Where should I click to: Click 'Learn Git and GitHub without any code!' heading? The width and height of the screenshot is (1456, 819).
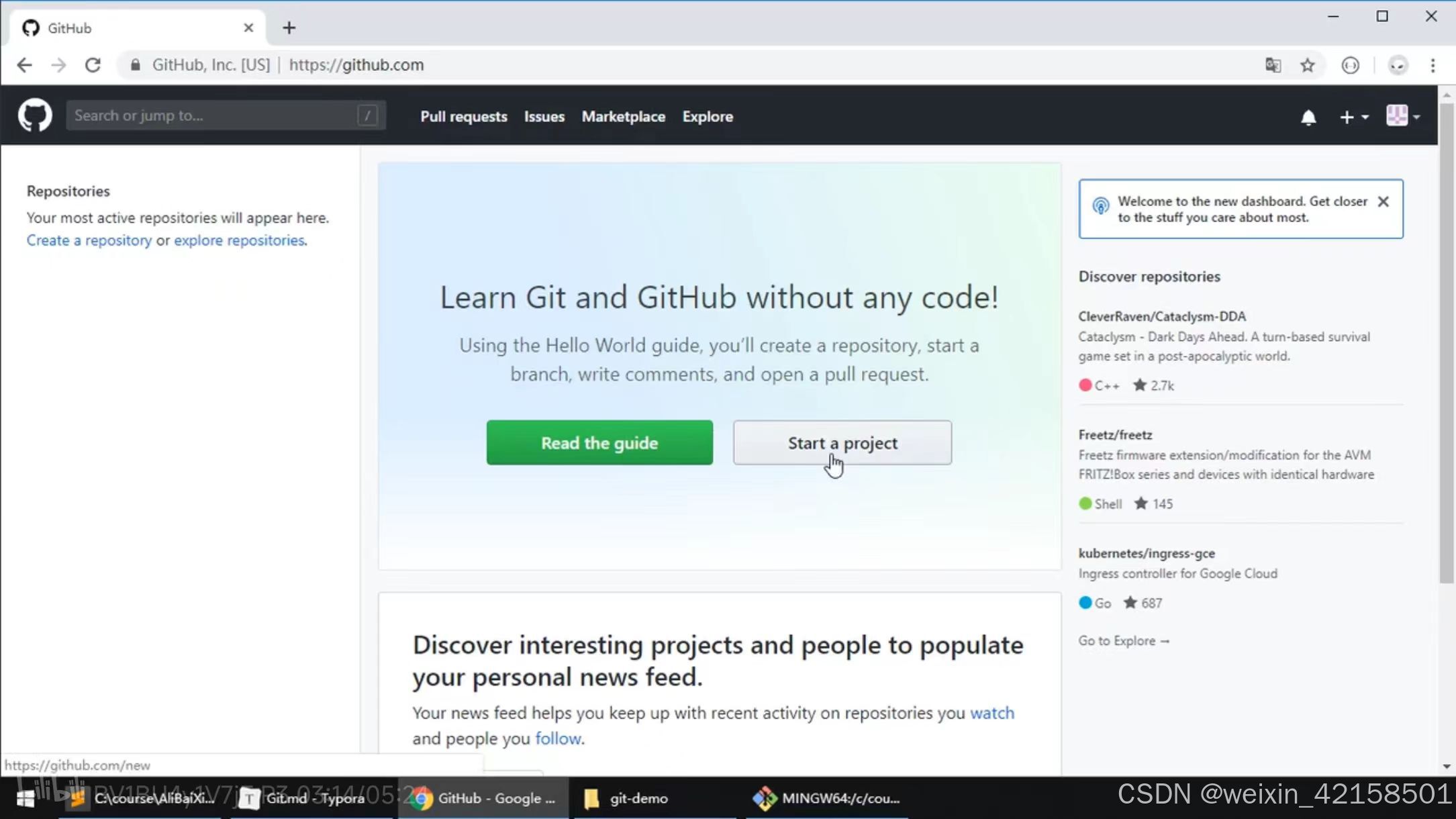point(719,297)
